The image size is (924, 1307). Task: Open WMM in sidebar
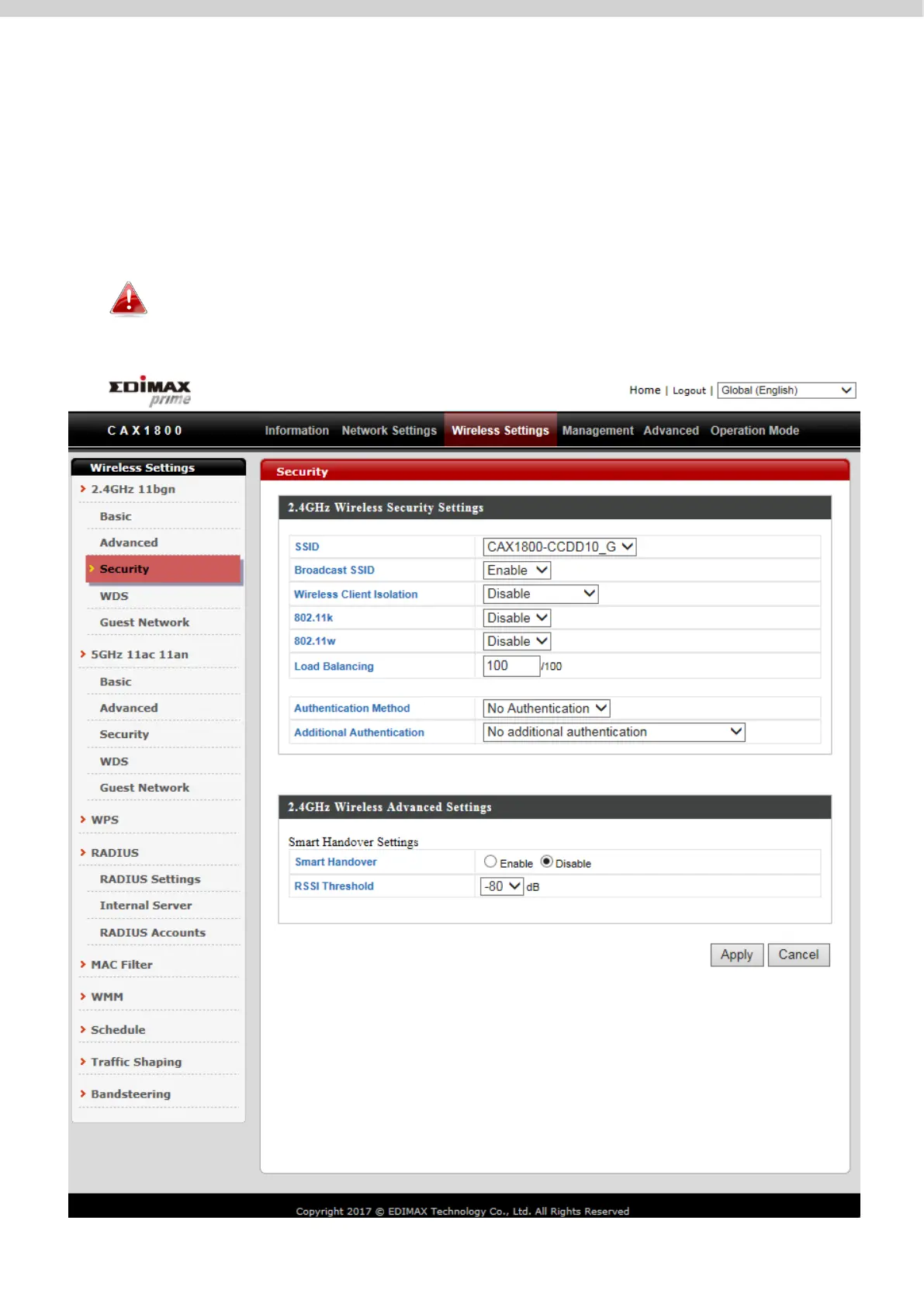tap(107, 997)
